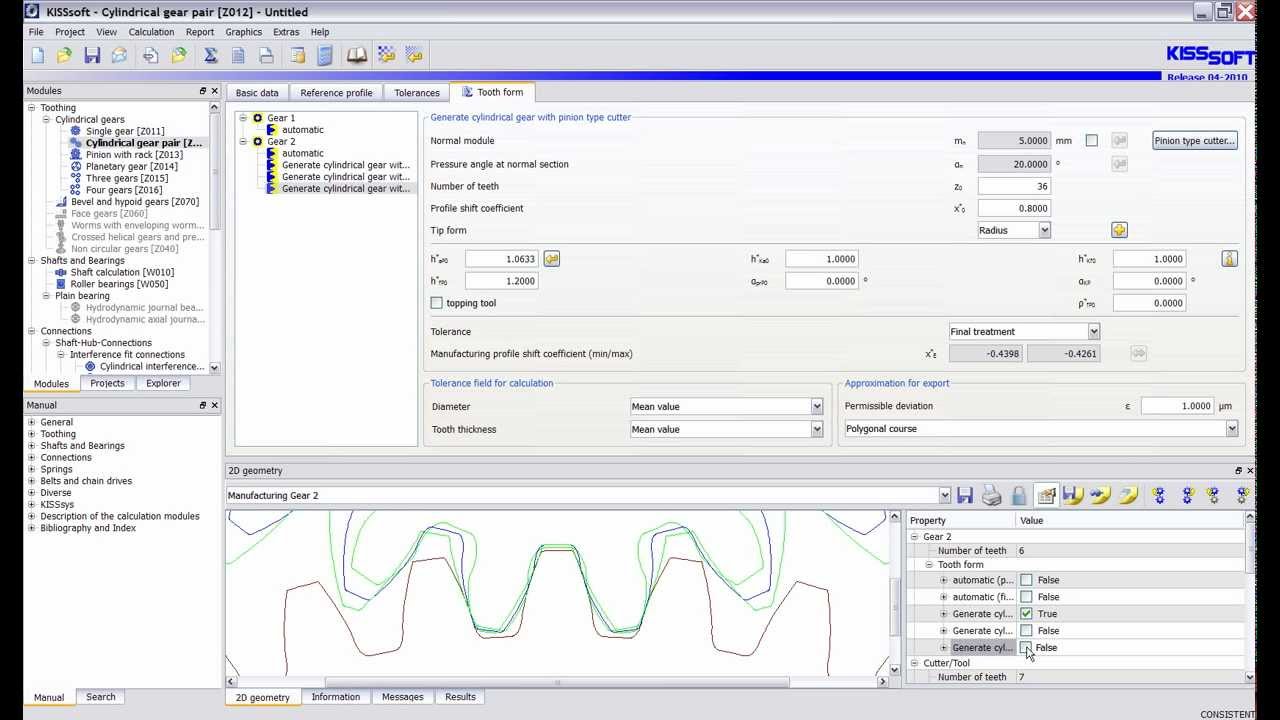Click the Open file folder icon in main toolbar
The image size is (1280, 720).
pos(64,55)
